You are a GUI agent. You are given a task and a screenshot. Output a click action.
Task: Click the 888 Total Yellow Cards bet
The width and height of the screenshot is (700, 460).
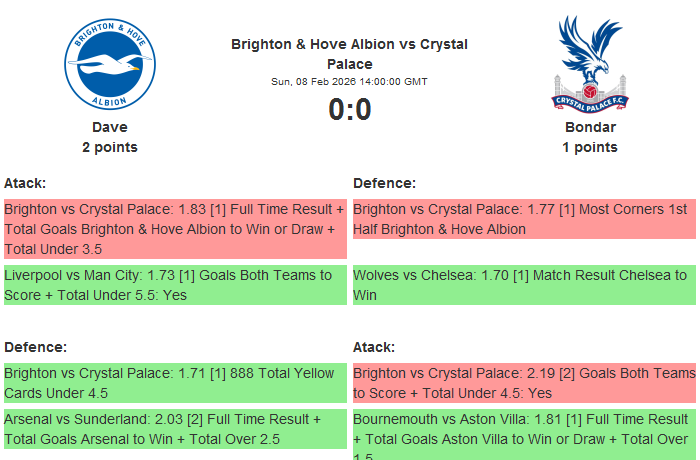pyautogui.click(x=175, y=383)
